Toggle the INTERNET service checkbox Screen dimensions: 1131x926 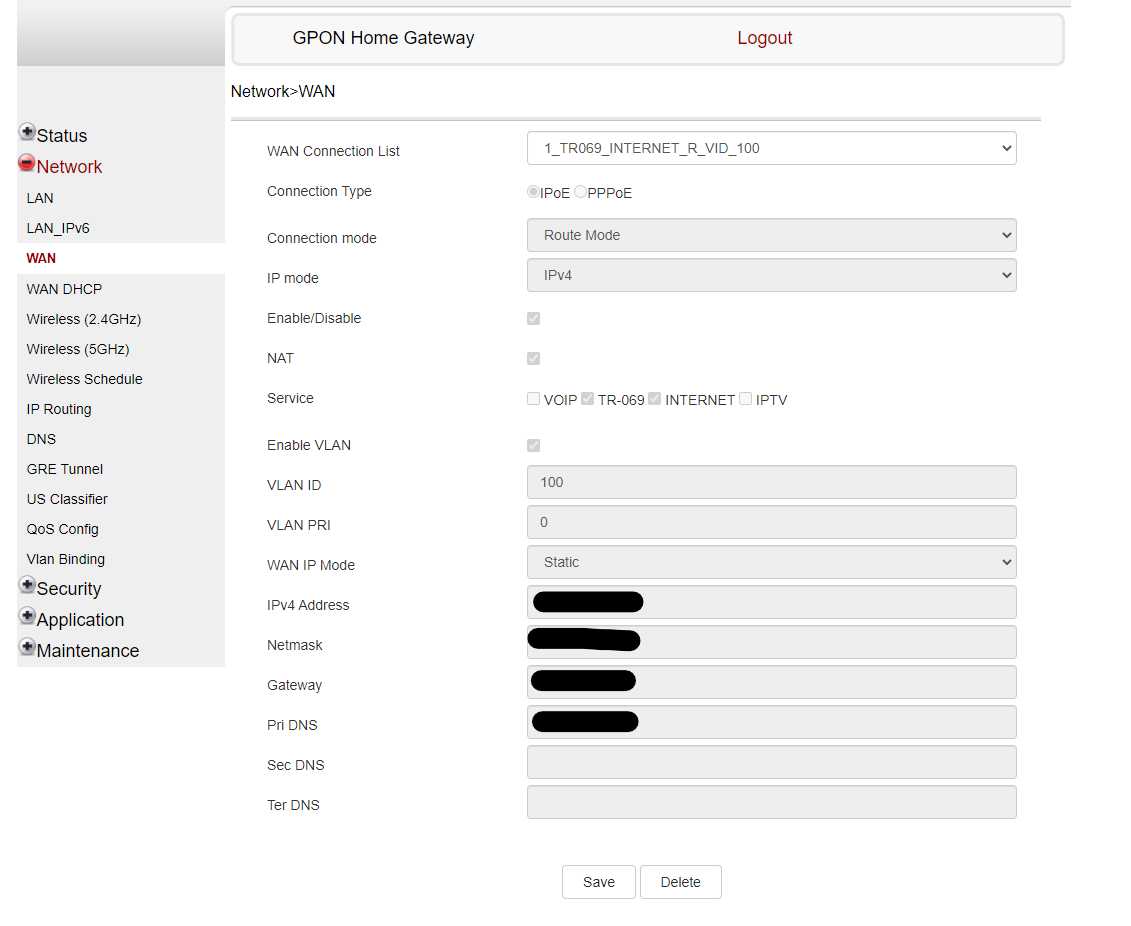[655, 399]
